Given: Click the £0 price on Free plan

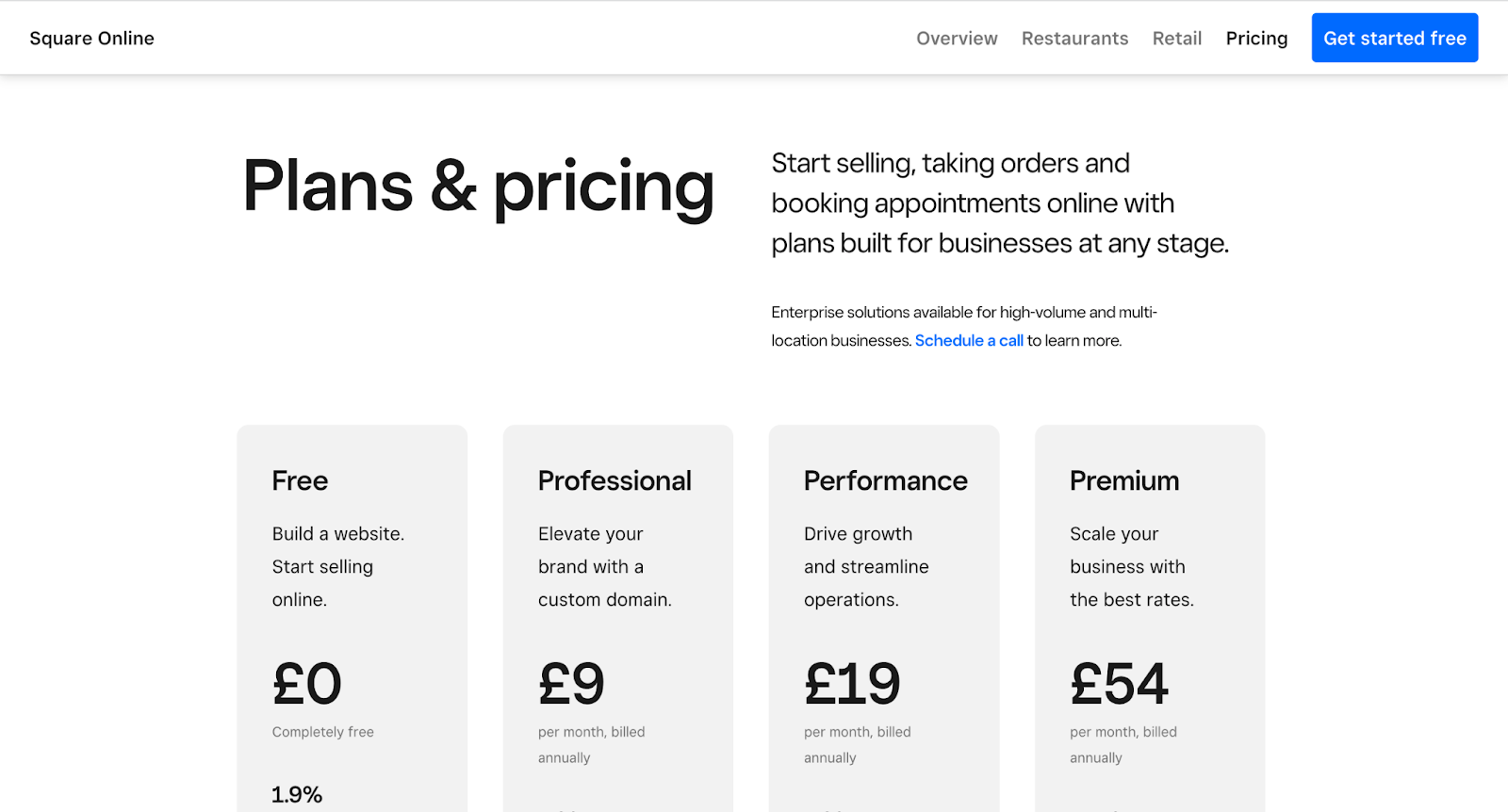Looking at the screenshot, I should (x=306, y=684).
